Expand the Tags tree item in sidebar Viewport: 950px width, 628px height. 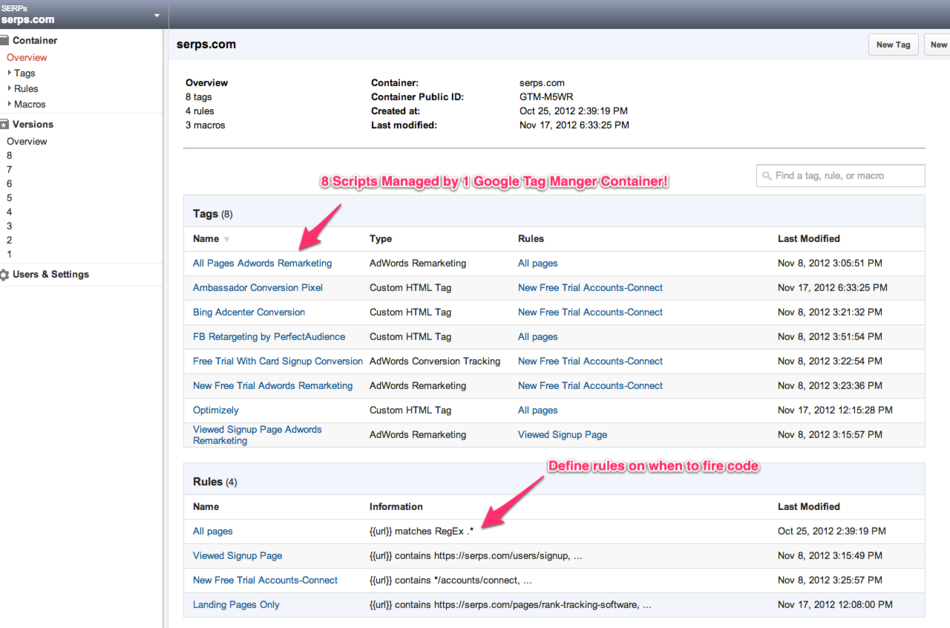coord(10,73)
